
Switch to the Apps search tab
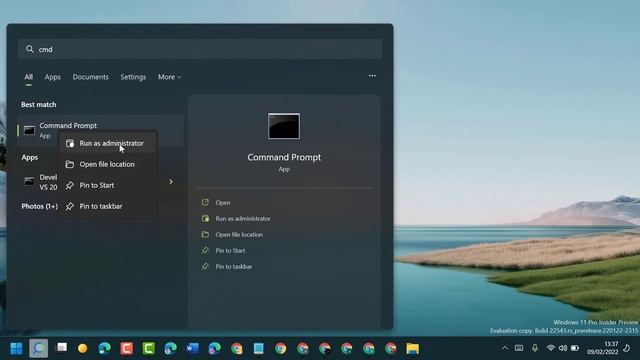[53, 77]
